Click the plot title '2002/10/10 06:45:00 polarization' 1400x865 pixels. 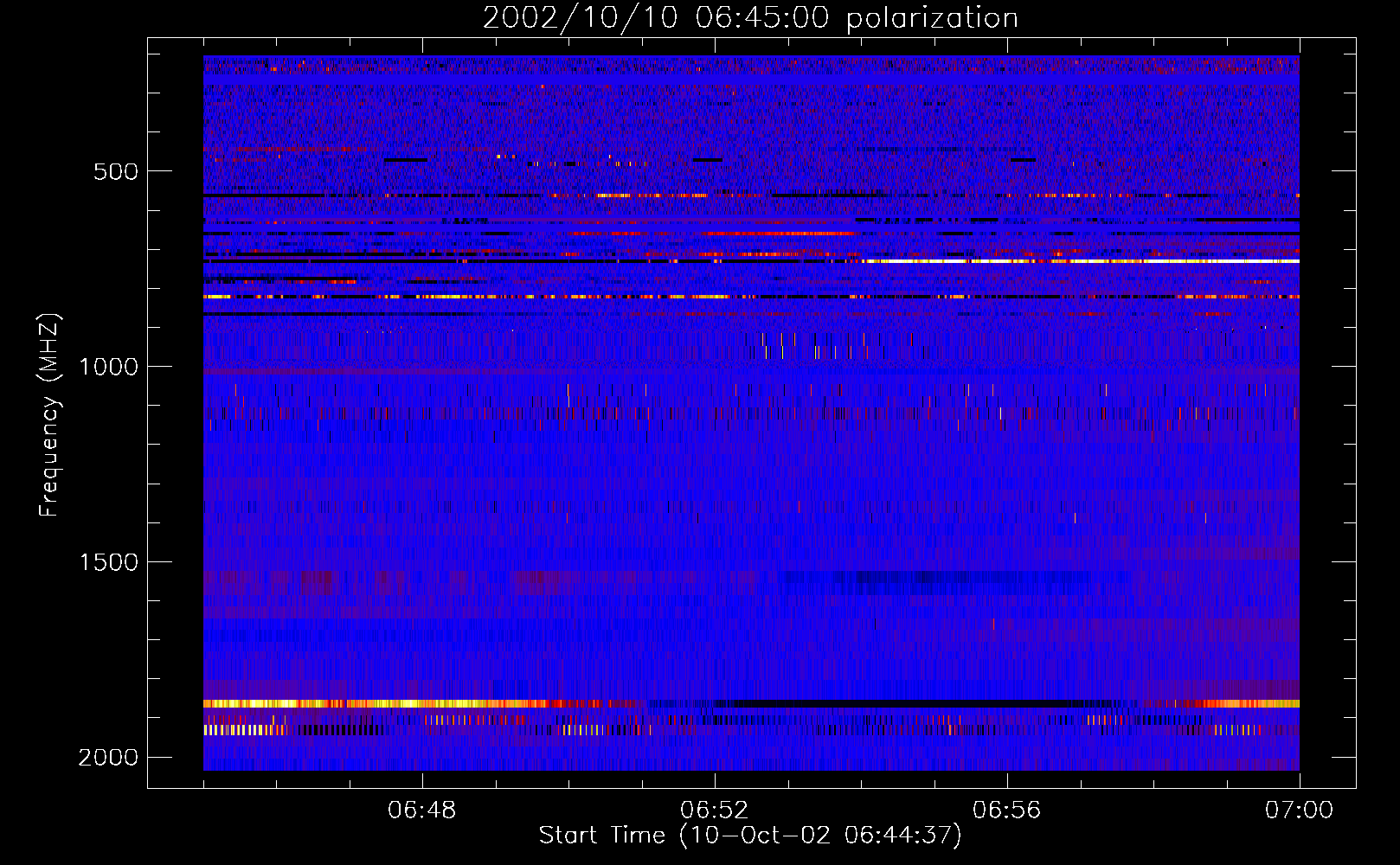pos(750,18)
